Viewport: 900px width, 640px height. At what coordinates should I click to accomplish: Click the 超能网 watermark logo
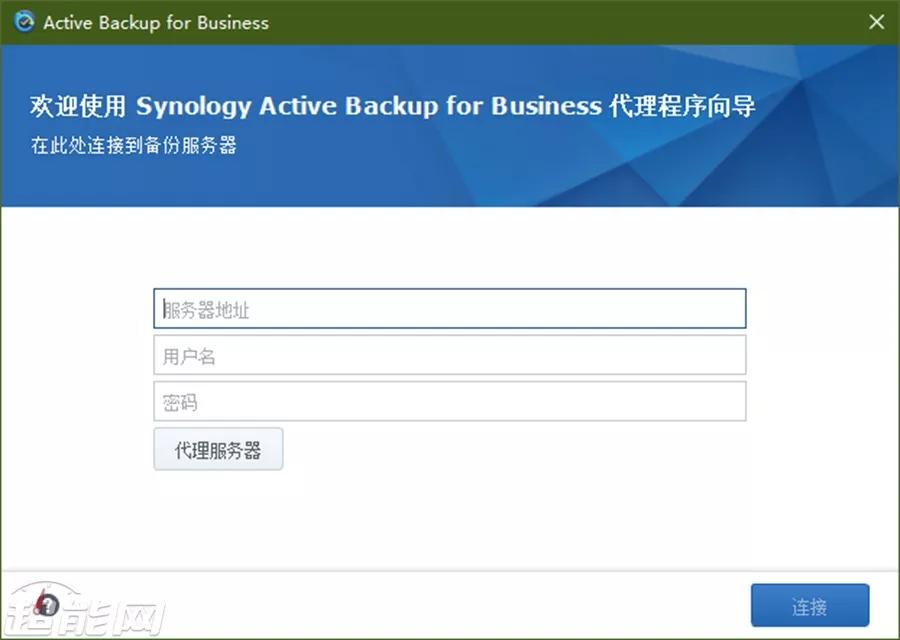85,610
